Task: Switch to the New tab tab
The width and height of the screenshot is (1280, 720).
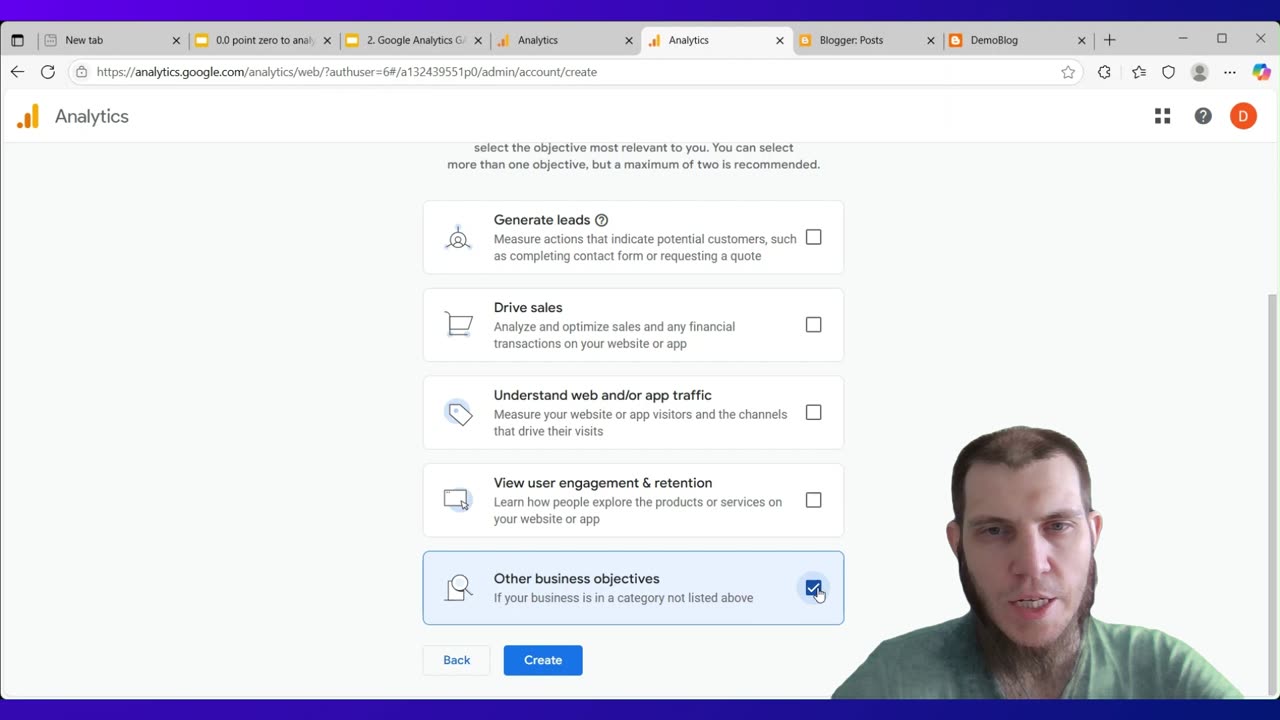Action: tap(112, 40)
